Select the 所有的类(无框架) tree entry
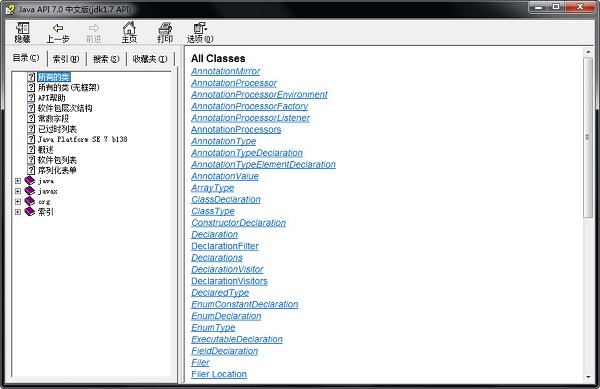Image resolution: width=600 pixels, height=389 pixels. coord(68,87)
